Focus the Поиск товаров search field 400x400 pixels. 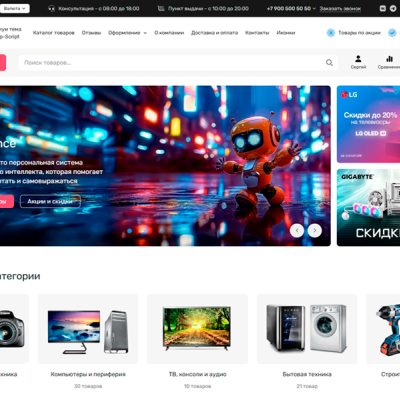pyautogui.click(x=178, y=63)
